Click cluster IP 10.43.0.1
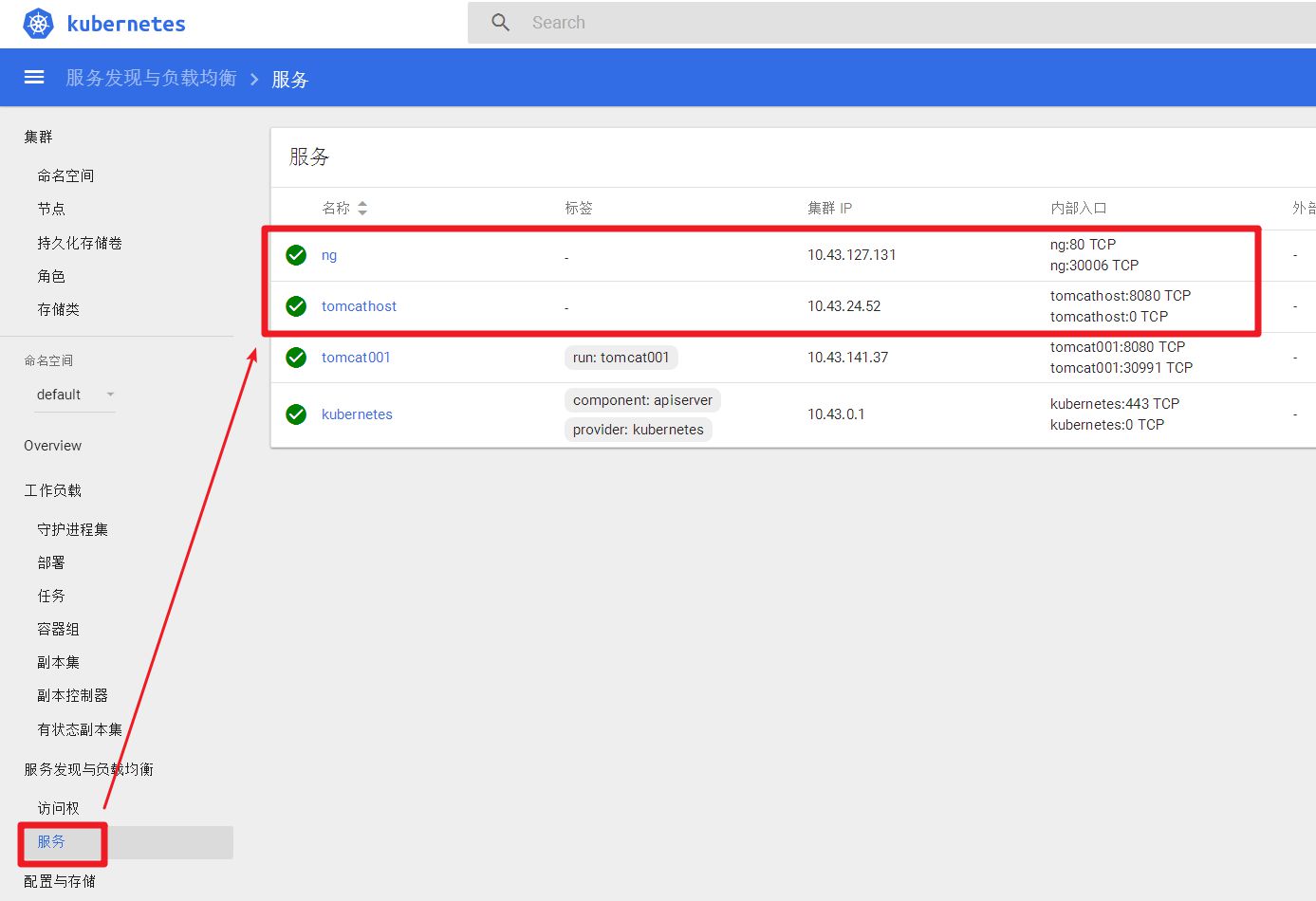Image resolution: width=1316 pixels, height=901 pixels. point(836,414)
